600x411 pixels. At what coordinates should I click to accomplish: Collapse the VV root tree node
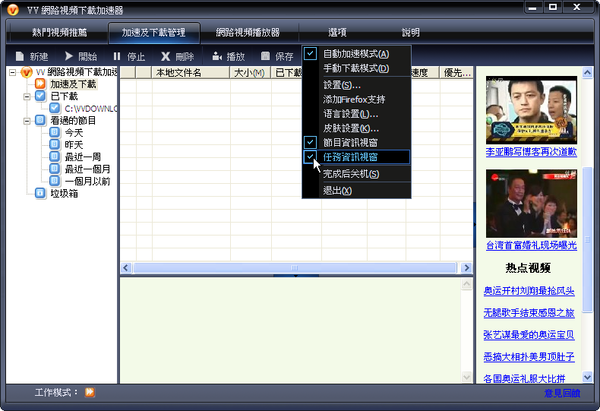[13, 72]
